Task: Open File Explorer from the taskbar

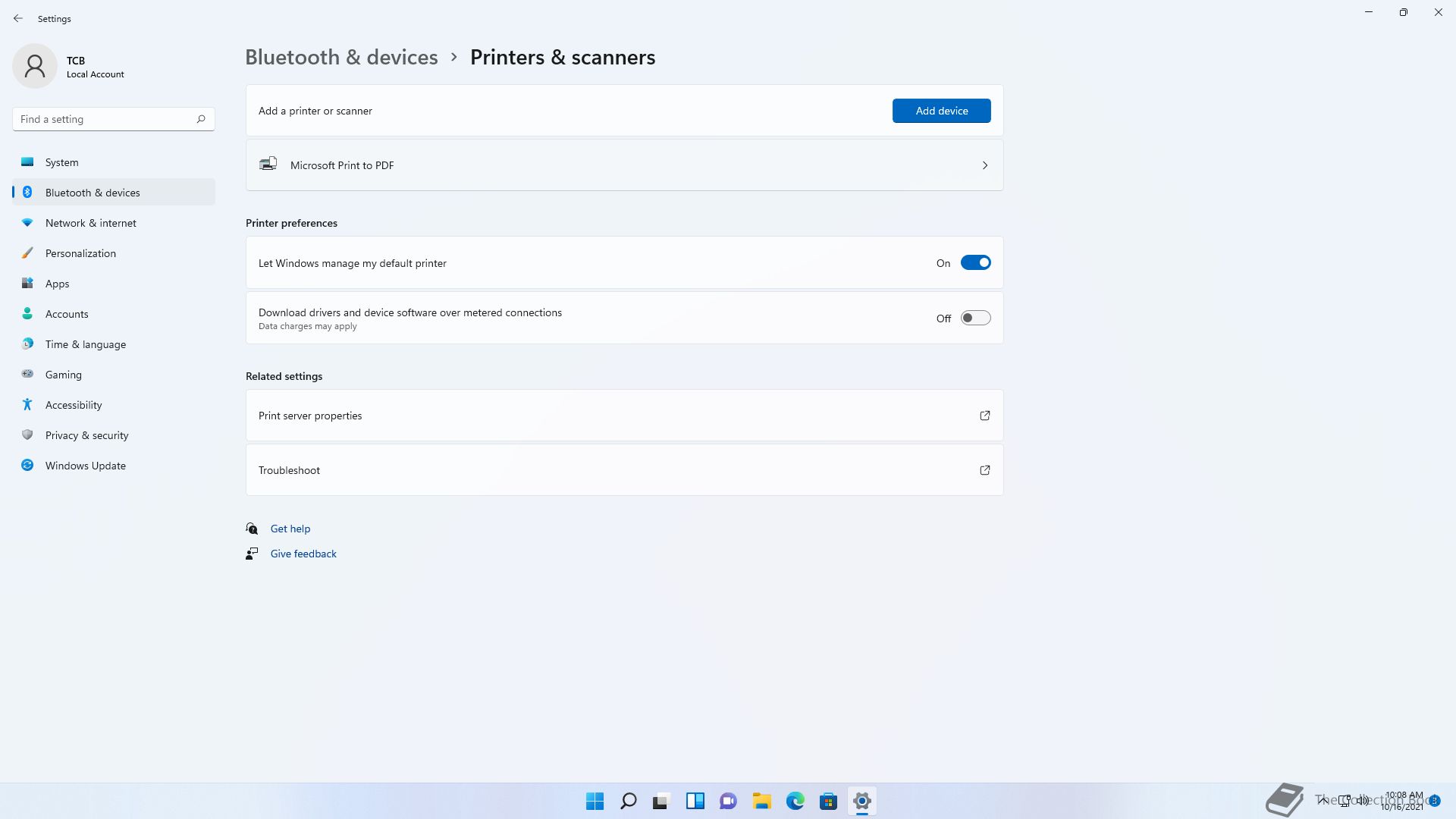Action: [762, 801]
